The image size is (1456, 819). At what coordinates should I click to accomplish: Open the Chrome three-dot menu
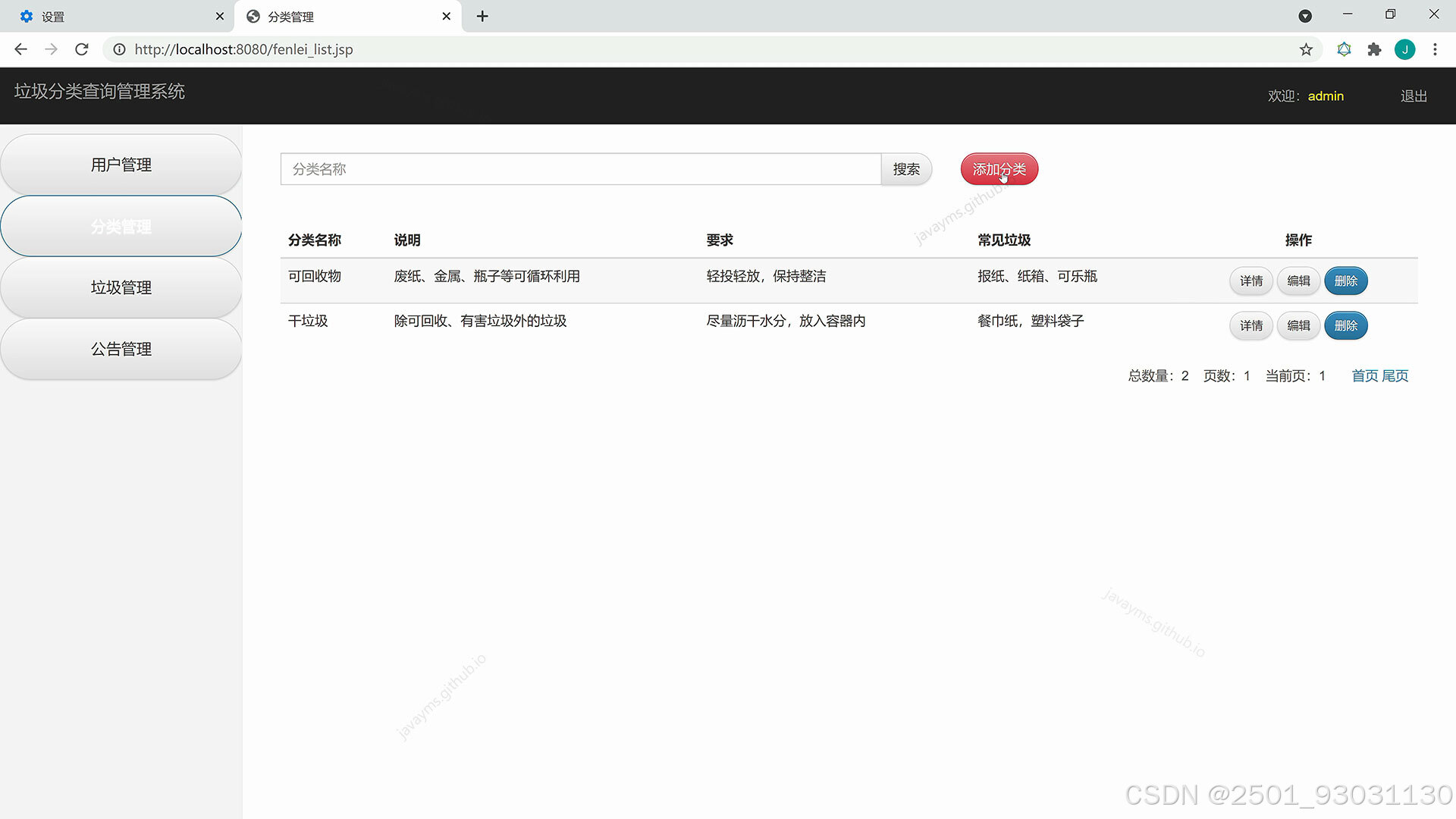pos(1435,49)
